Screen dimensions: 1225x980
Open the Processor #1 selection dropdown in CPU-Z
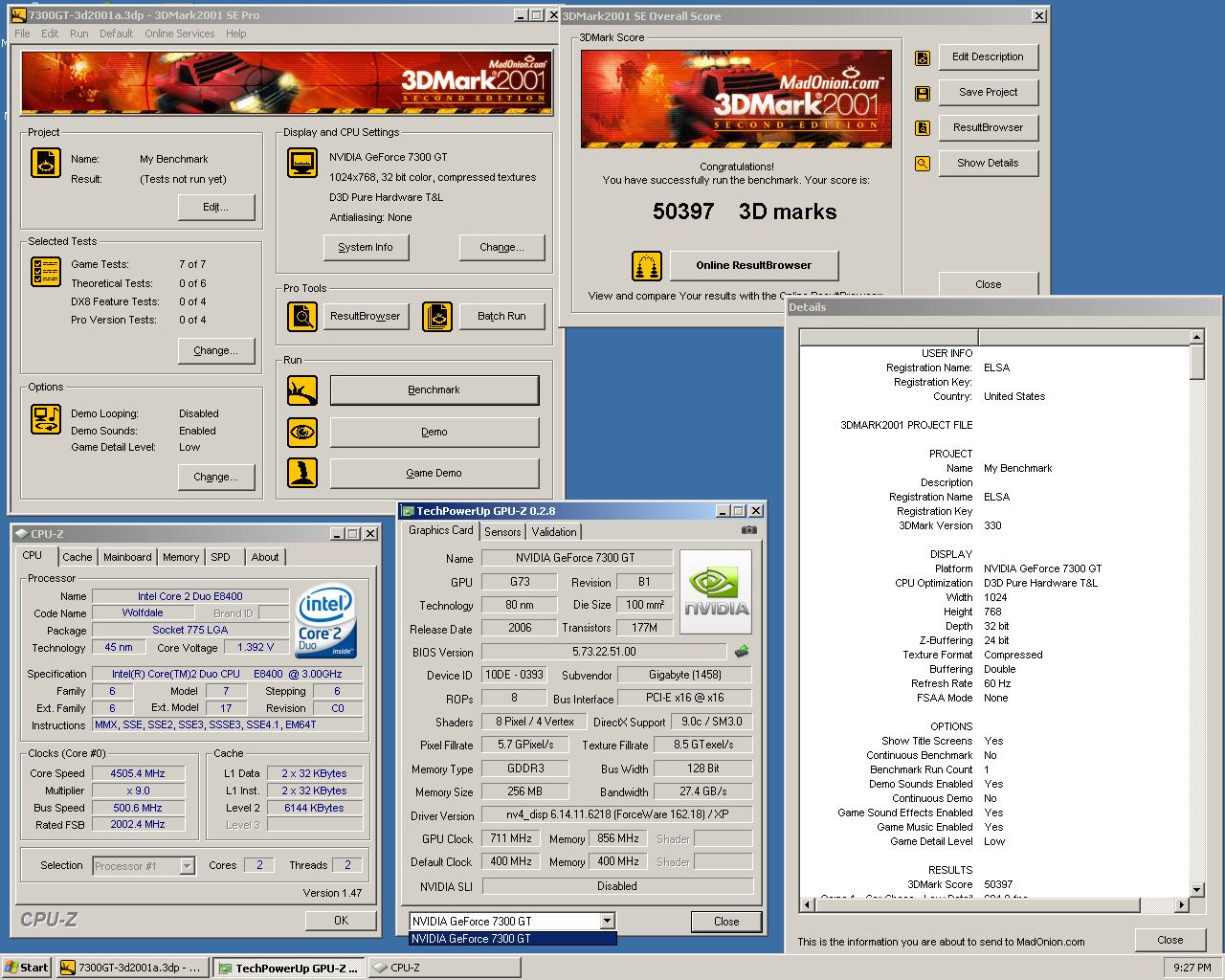pyautogui.click(x=188, y=866)
